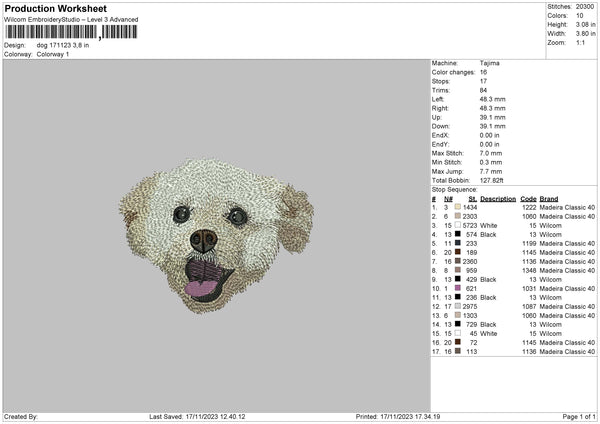Click the Code column header
The height and width of the screenshot is (424, 600).
[529, 197]
